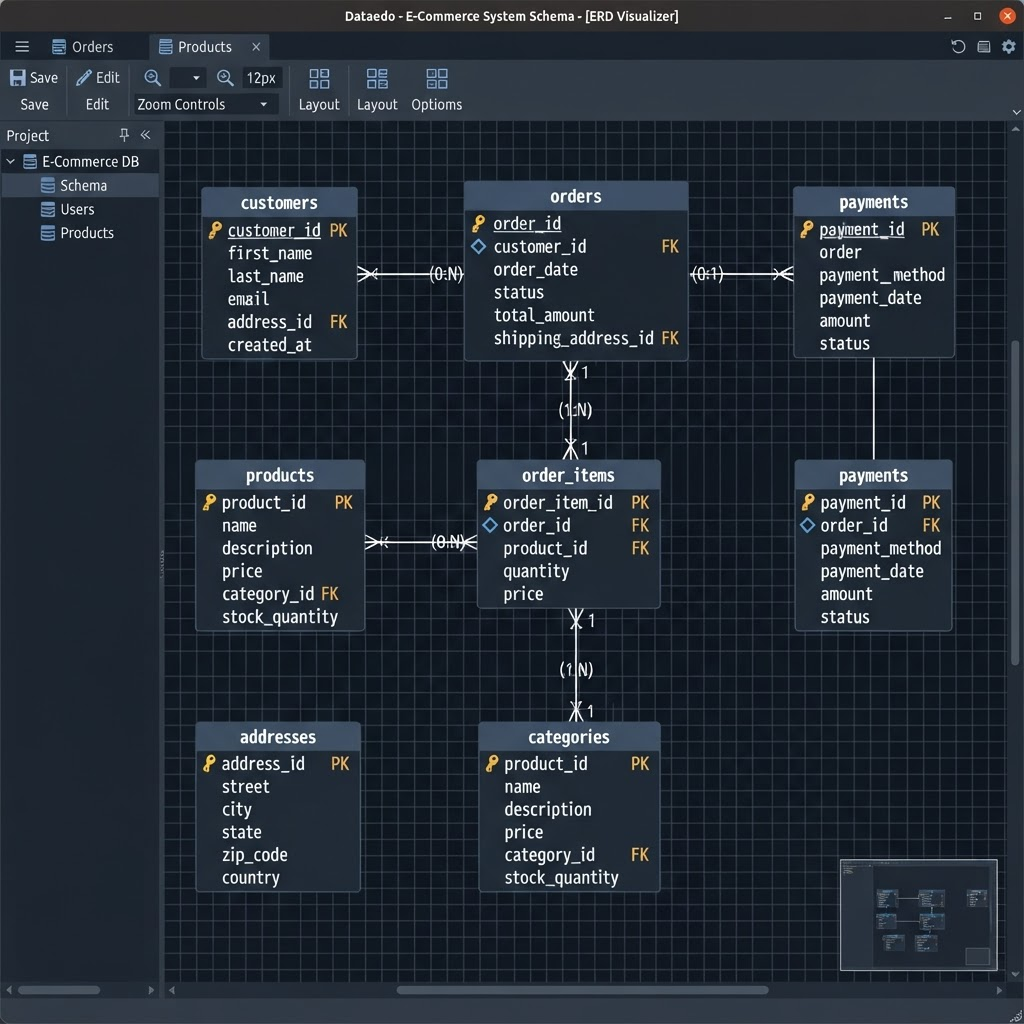1024x1024 pixels.
Task: Pin the Project panel
Action: click(x=124, y=135)
